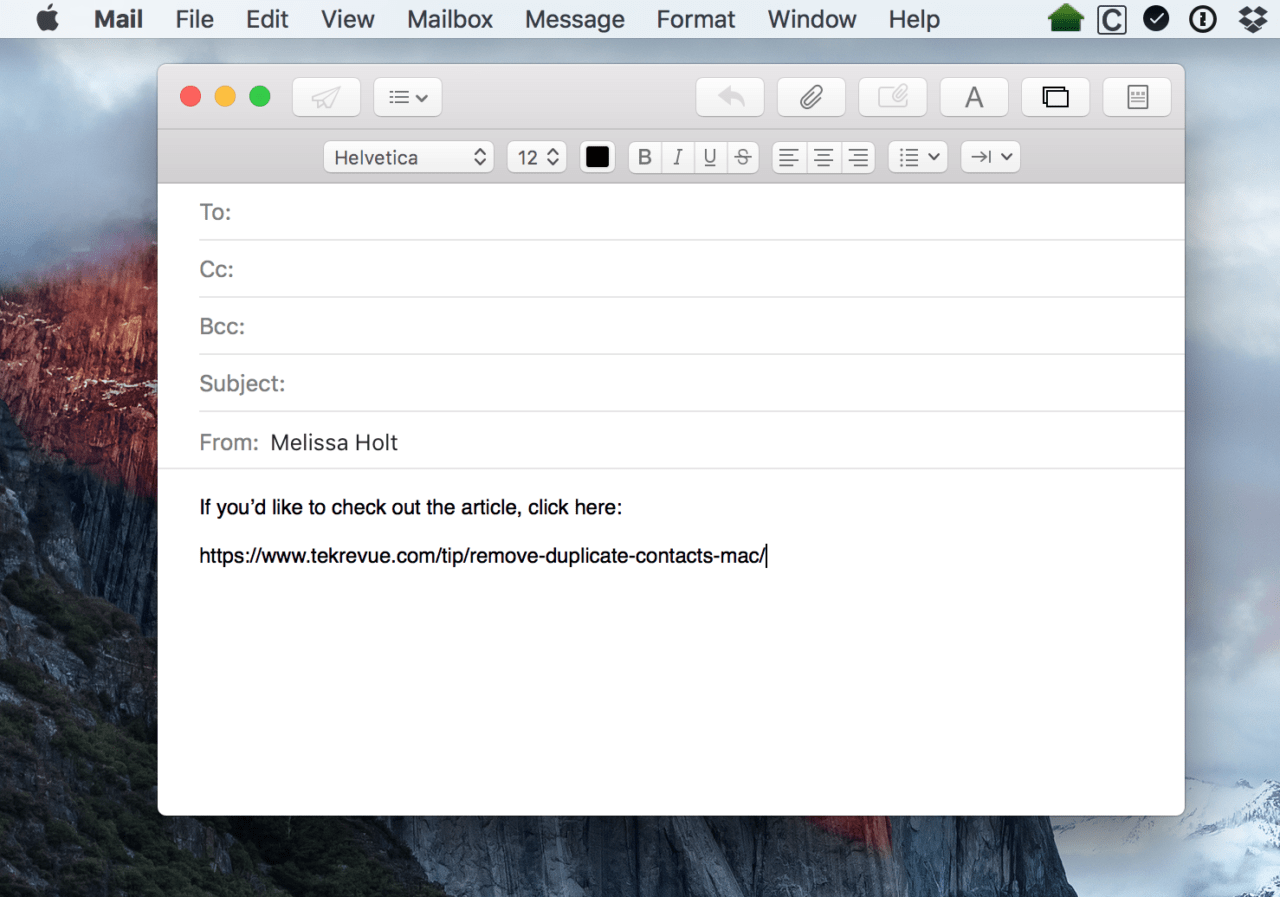
Task: Open the header fields list dropdown
Action: 408,97
